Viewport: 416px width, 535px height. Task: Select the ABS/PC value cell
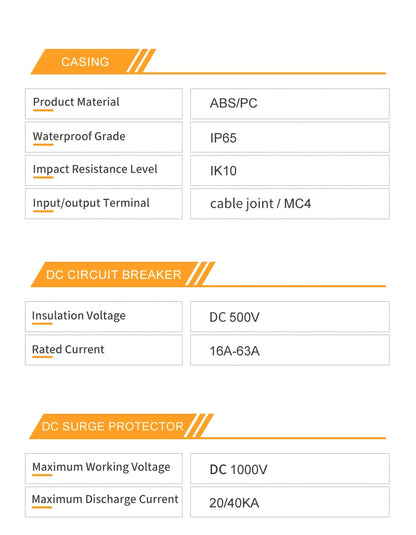coord(290,104)
